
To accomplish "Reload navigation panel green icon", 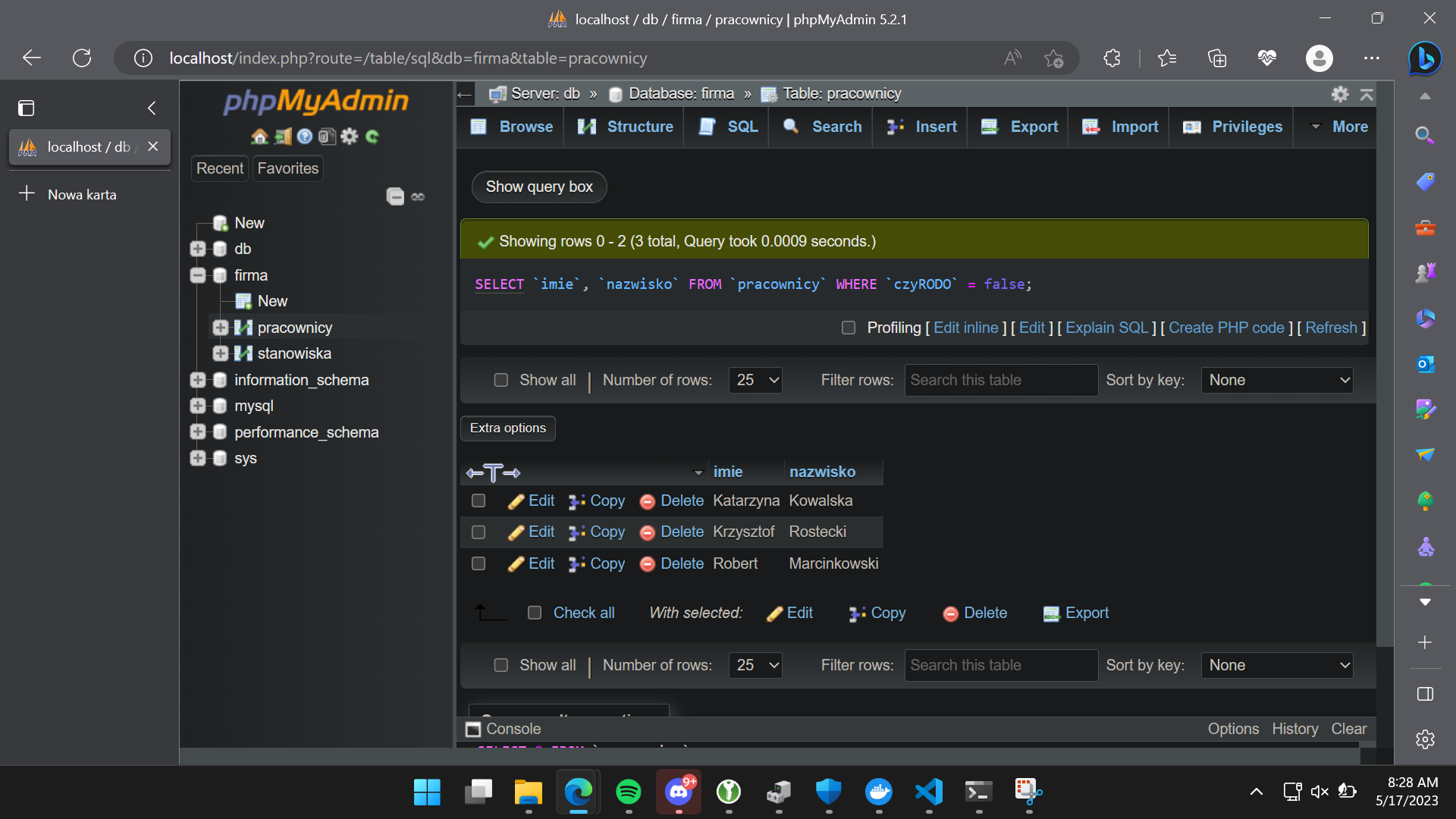I will point(372,136).
